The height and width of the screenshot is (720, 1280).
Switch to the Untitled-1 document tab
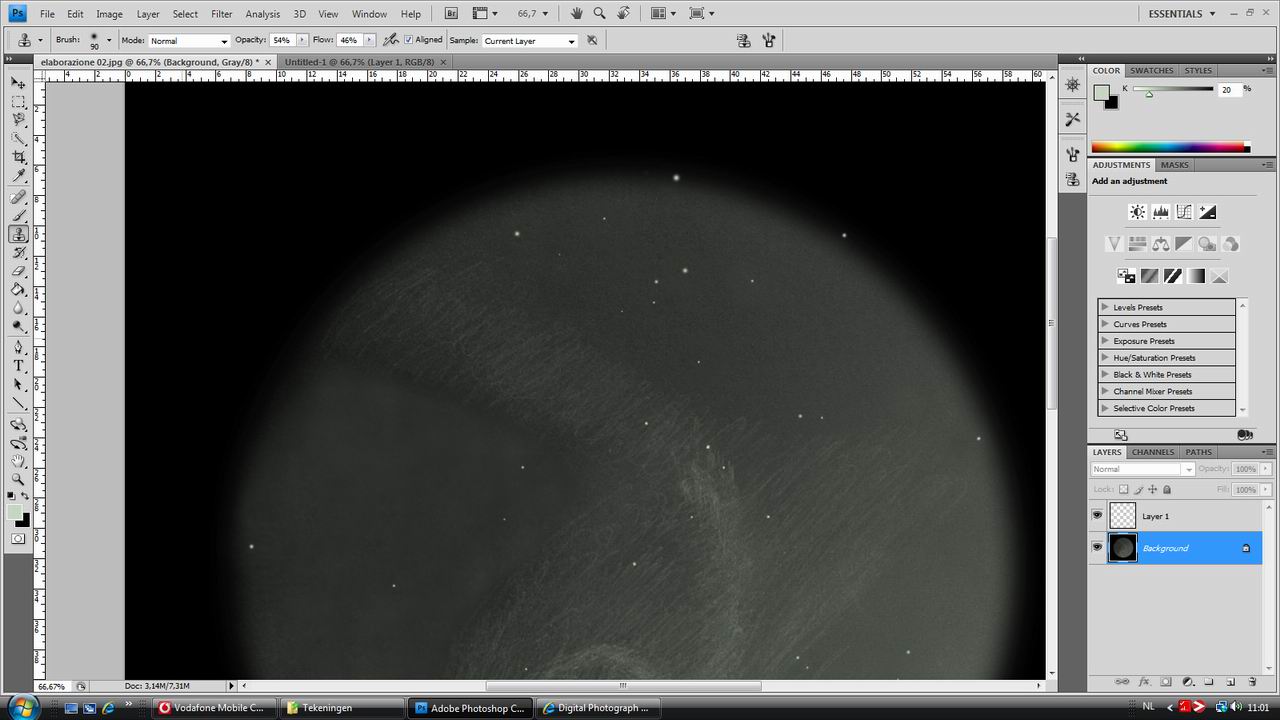pos(360,62)
